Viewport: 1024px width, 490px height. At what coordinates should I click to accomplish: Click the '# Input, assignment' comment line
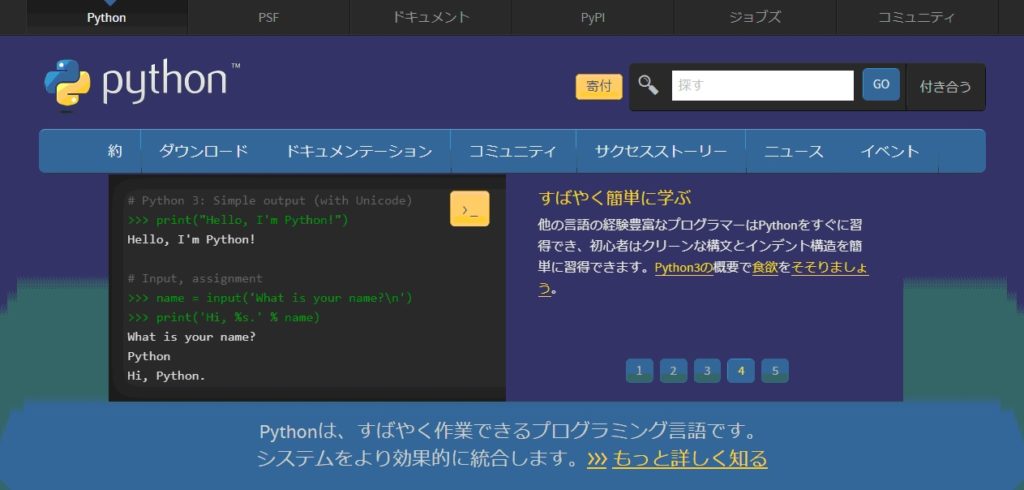coord(195,278)
